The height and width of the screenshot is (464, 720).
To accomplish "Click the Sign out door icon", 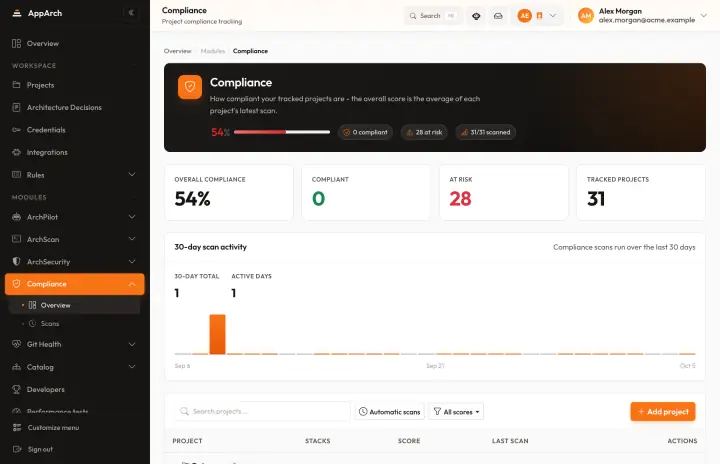I will click(x=17, y=449).
